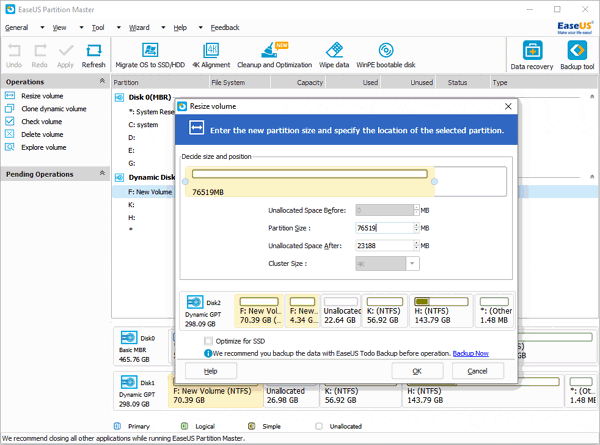Open the Tool menu
Viewport: 600px width, 445px height.
(x=98, y=28)
